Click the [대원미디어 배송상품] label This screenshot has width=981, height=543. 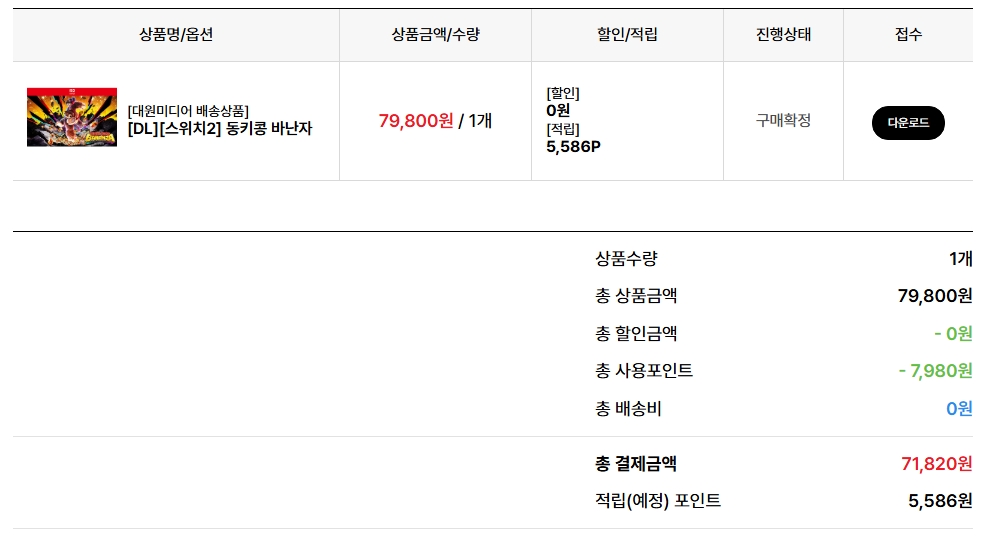click(x=188, y=111)
